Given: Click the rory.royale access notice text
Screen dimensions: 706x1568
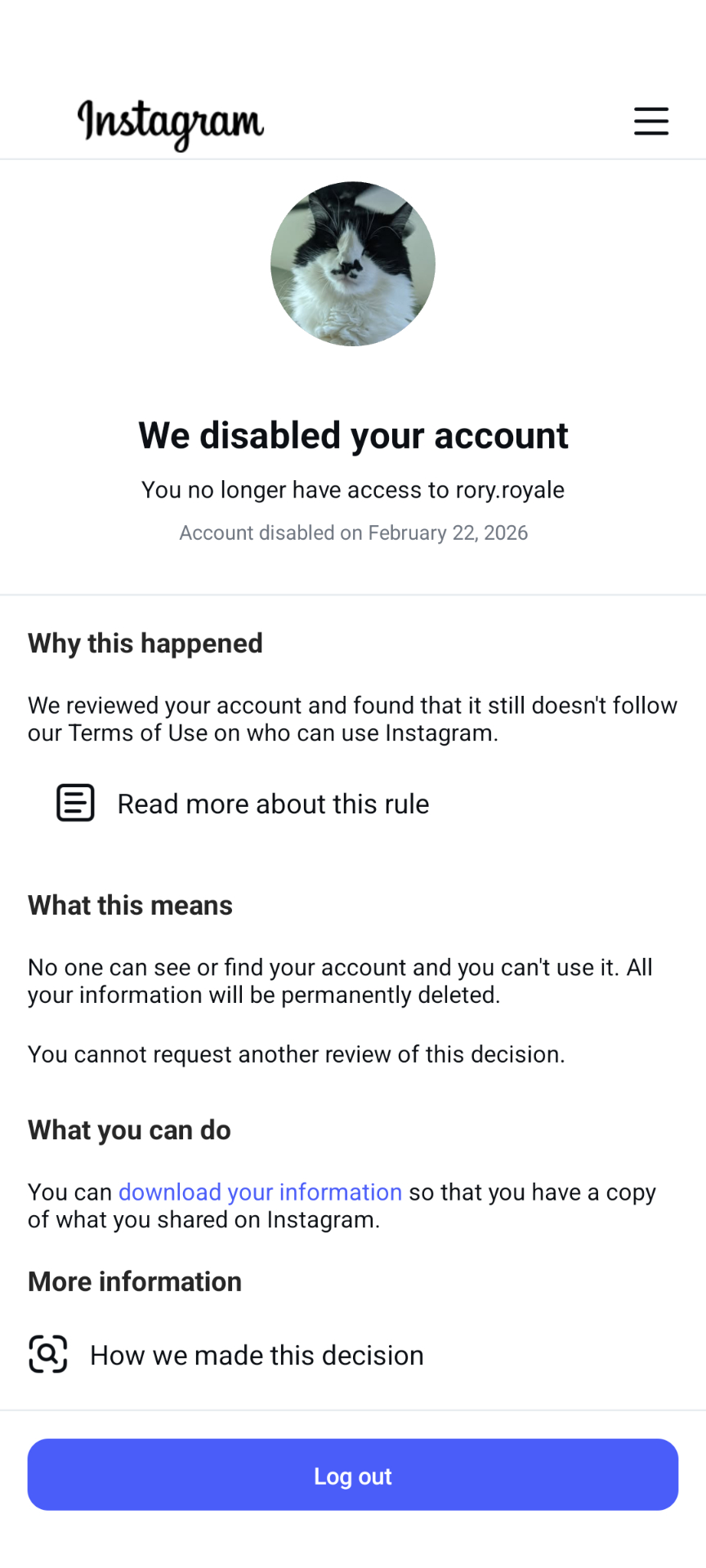Looking at the screenshot, I should [353, 490].
